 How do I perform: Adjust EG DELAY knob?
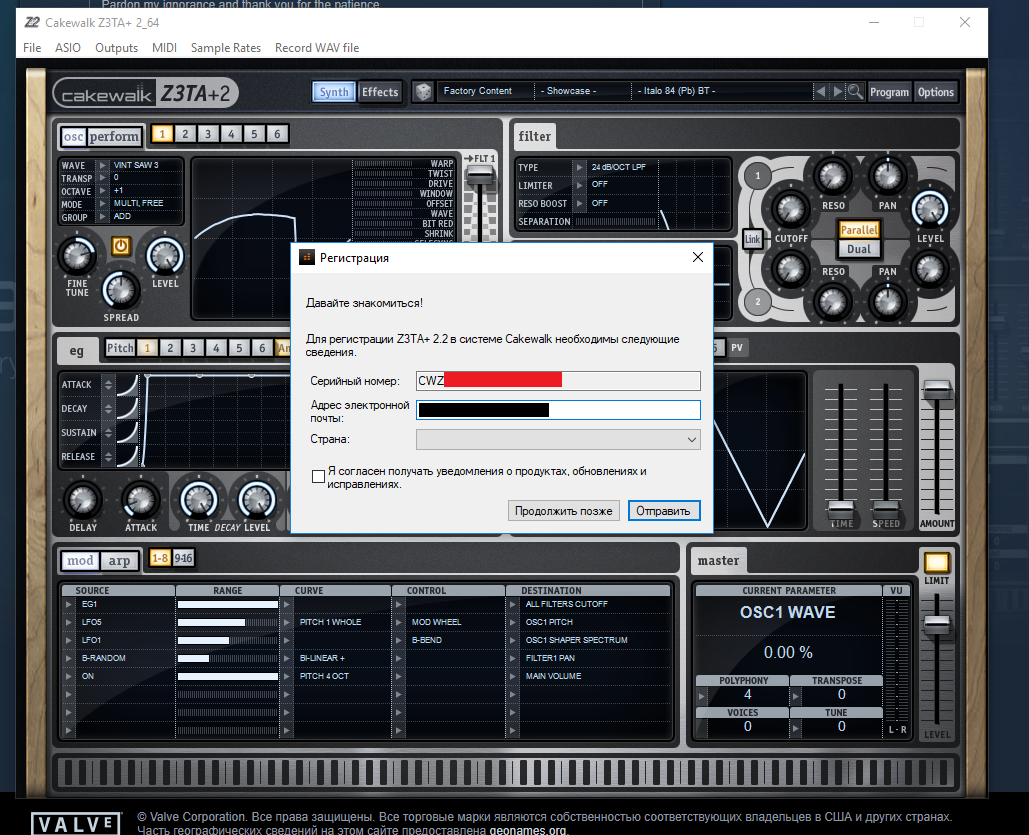(x=83, y=500)
